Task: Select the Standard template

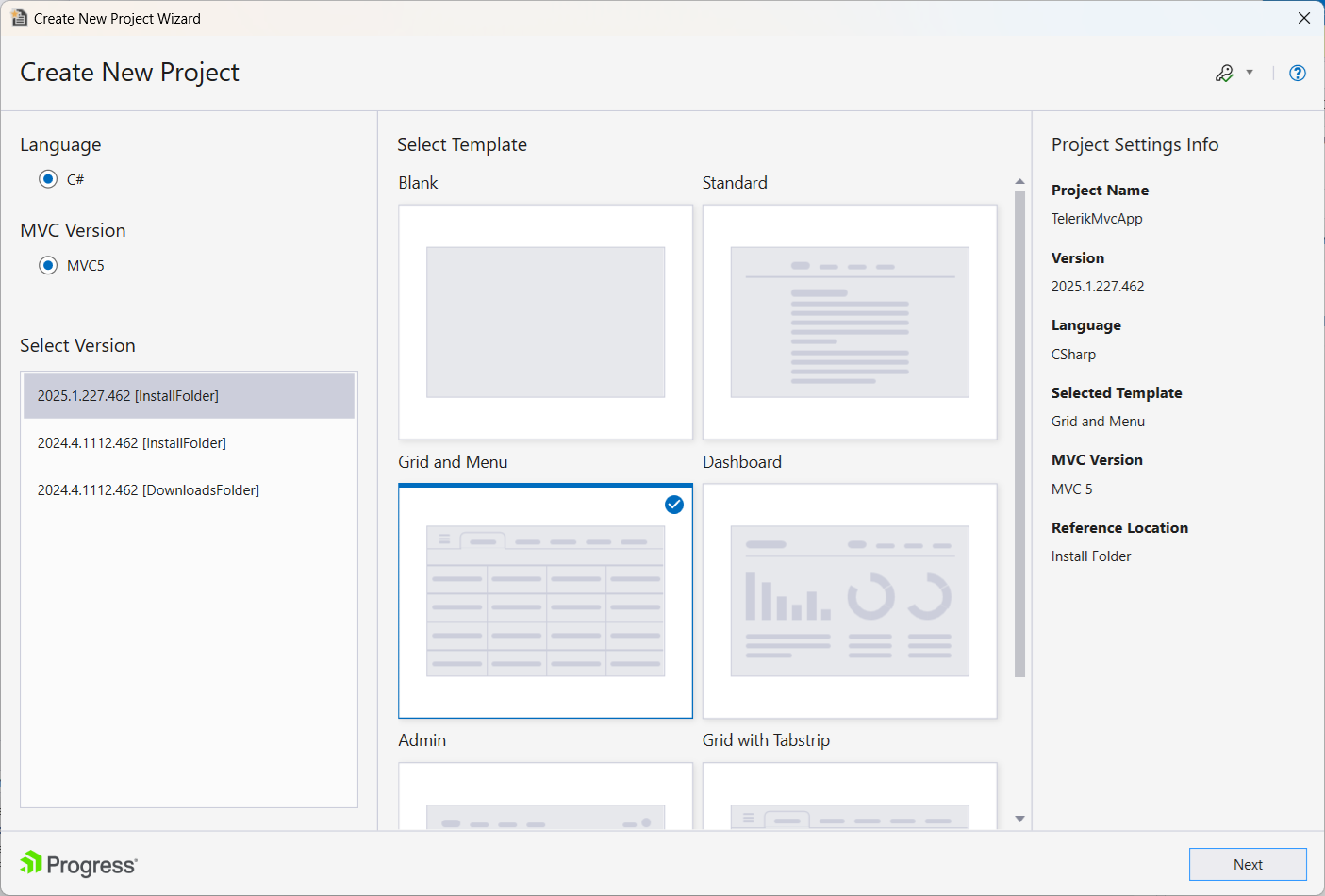Action: point(849,322)
